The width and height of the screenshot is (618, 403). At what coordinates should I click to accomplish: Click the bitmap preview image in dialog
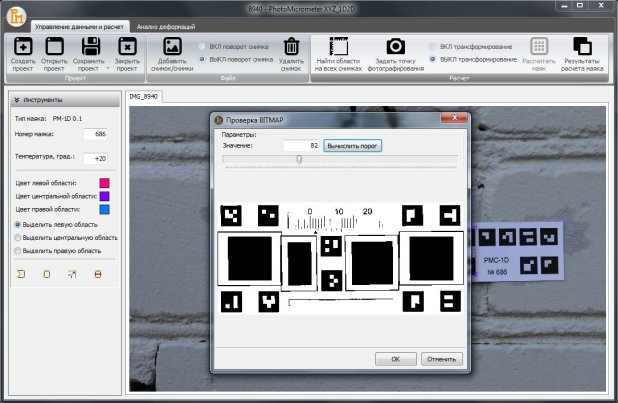(x=341, y=259)
